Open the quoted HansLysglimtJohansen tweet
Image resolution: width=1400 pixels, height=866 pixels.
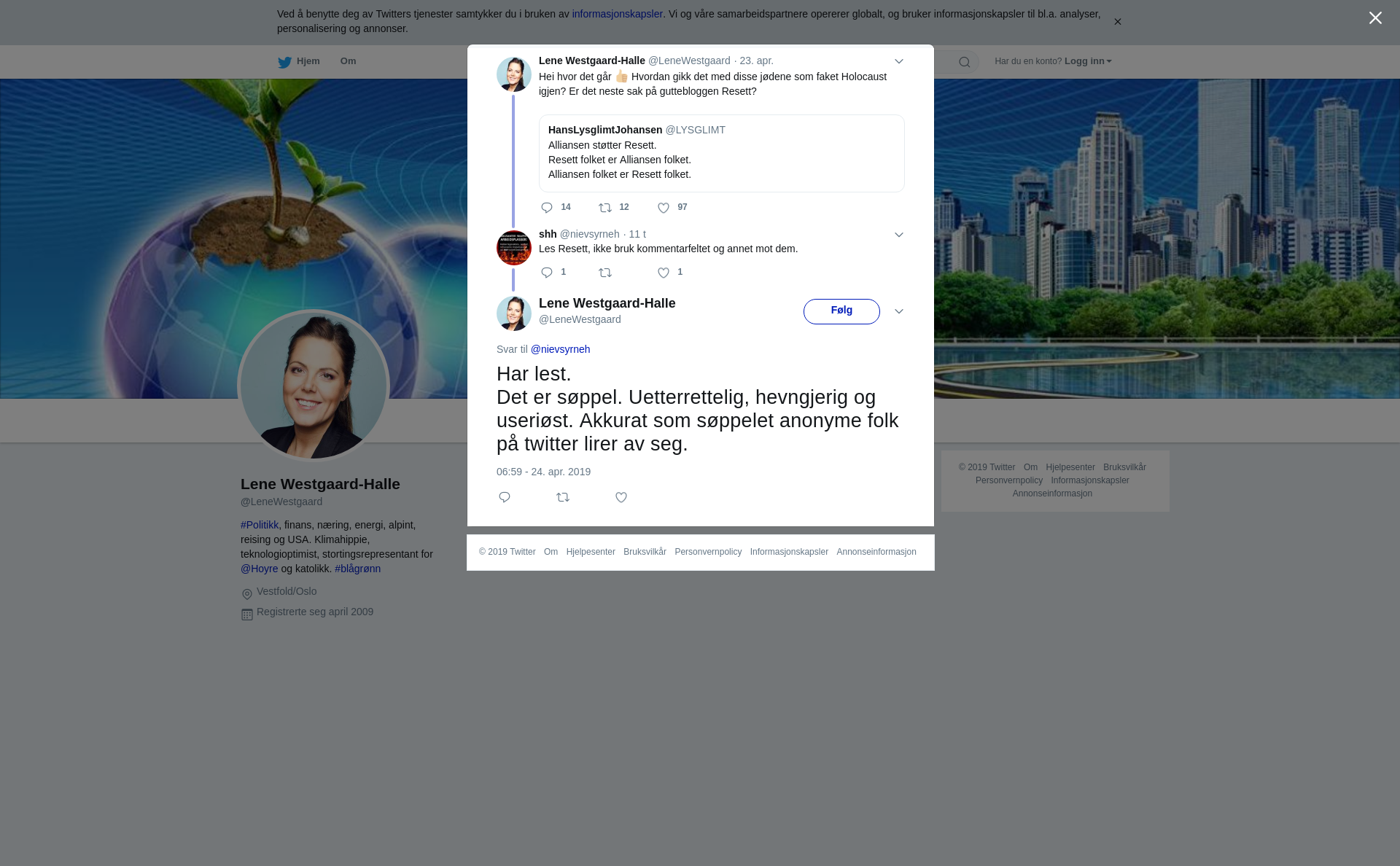point(721,153)
